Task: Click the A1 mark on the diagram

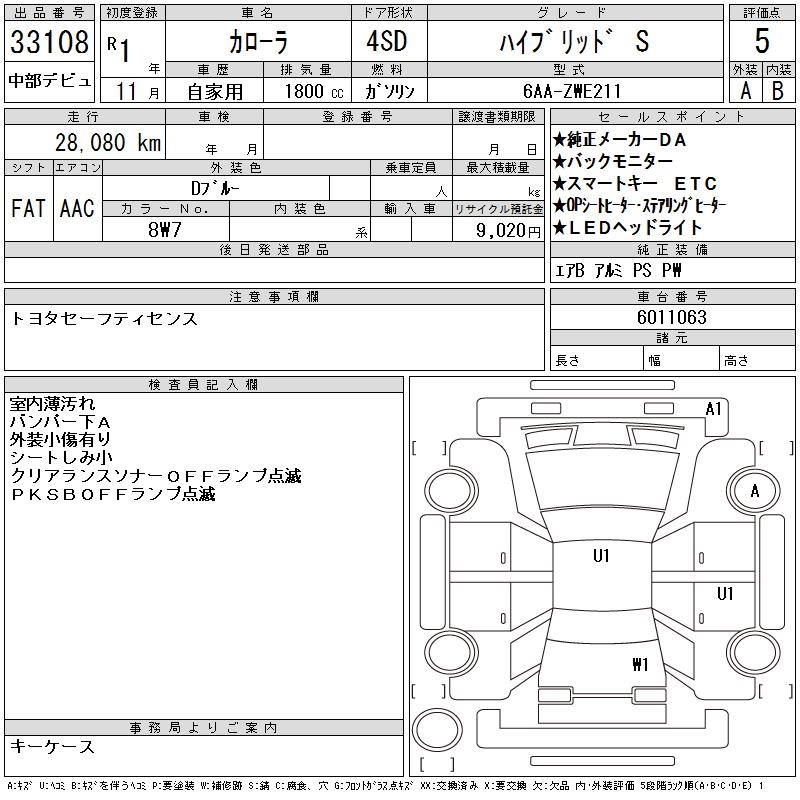Action: point(713,409)
